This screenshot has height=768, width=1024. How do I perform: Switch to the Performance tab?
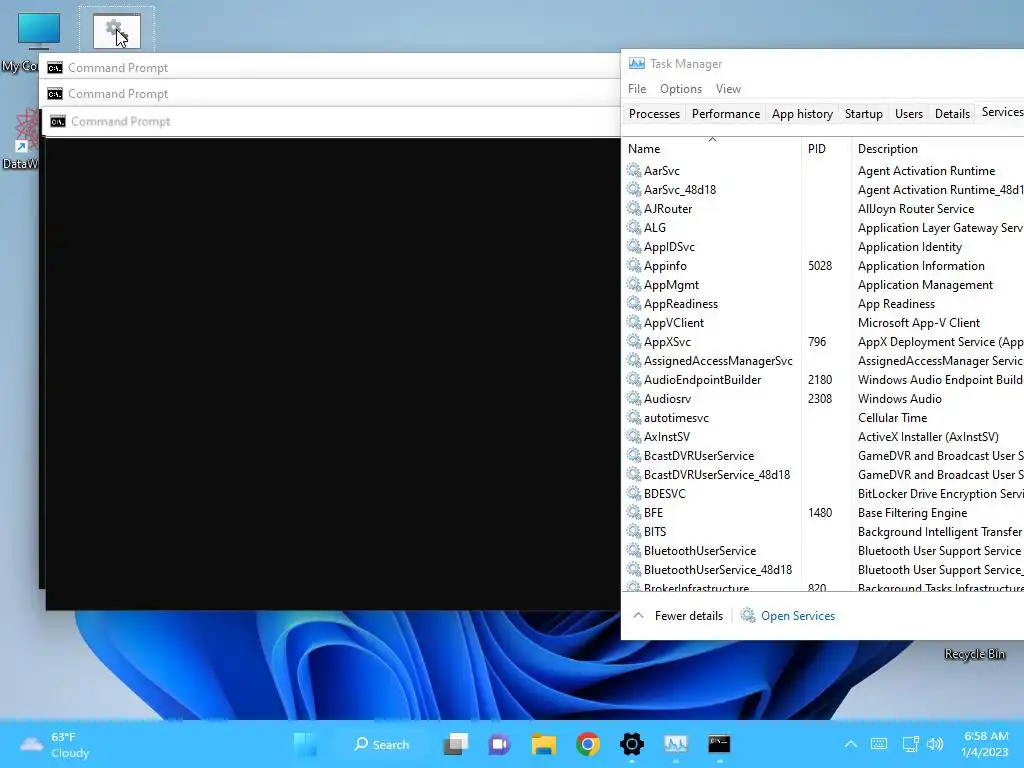[726, 114]
